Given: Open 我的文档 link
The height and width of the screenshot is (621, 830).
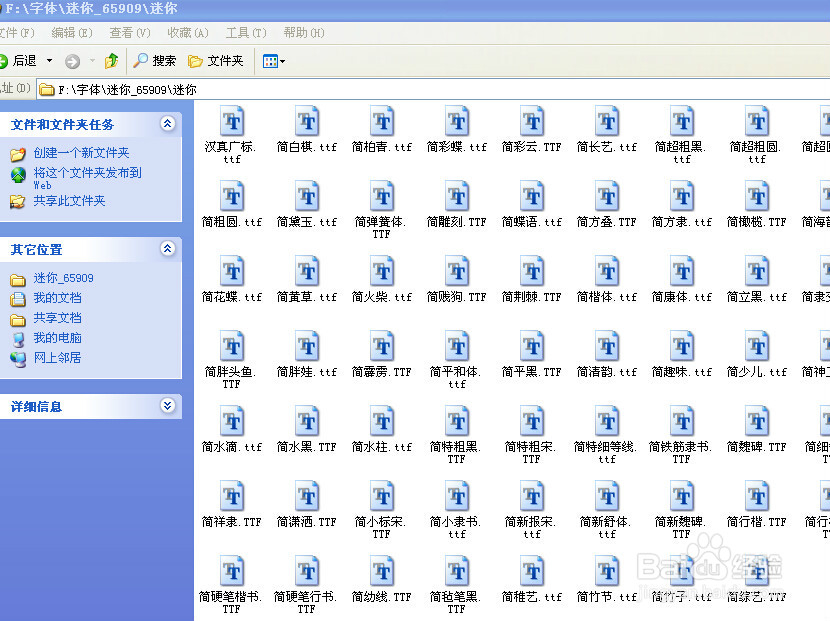Looking at the screenshot, I should tap(57, 298).
